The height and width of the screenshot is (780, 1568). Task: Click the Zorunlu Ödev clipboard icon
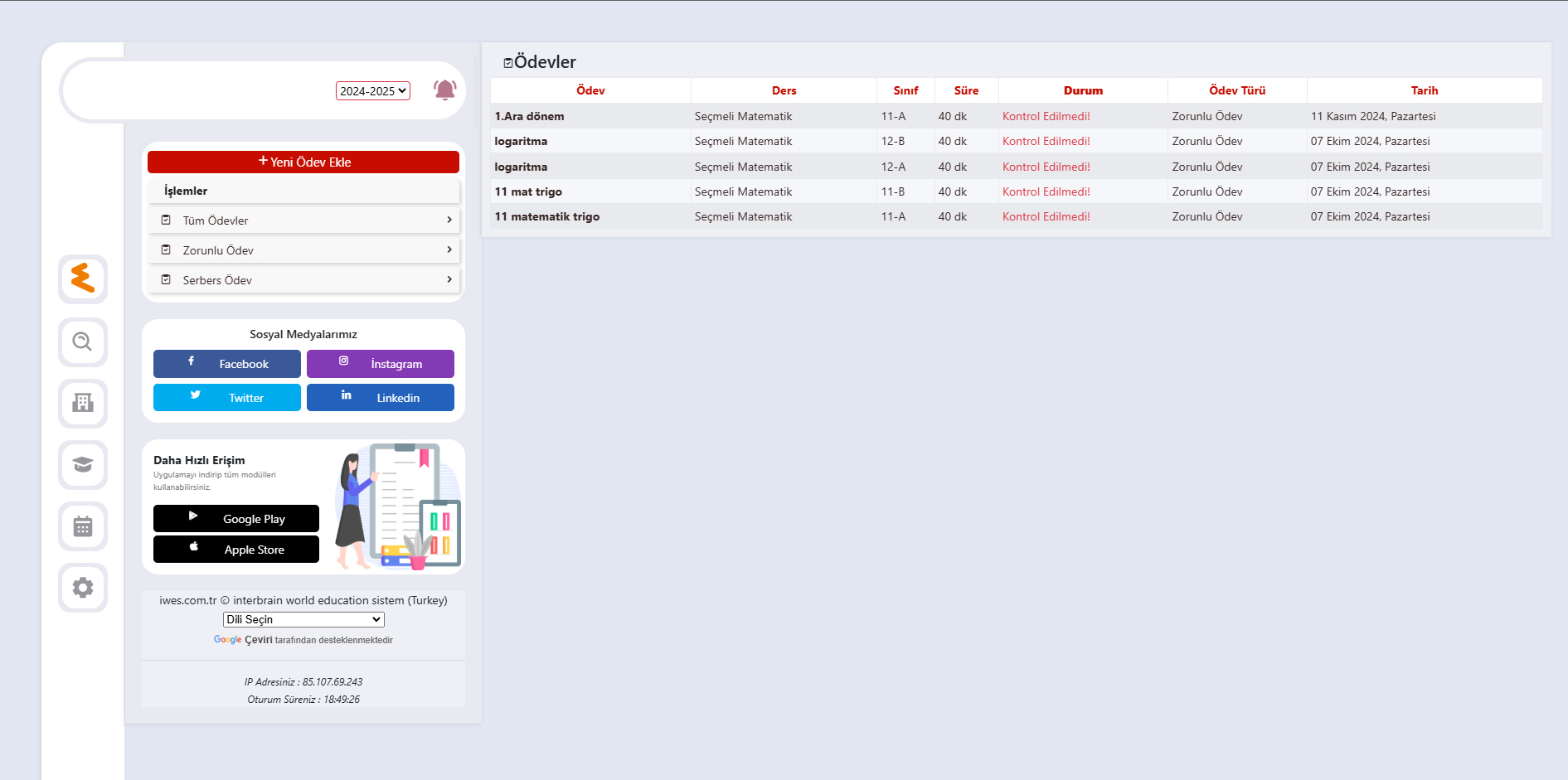click(x=166, y=250)
